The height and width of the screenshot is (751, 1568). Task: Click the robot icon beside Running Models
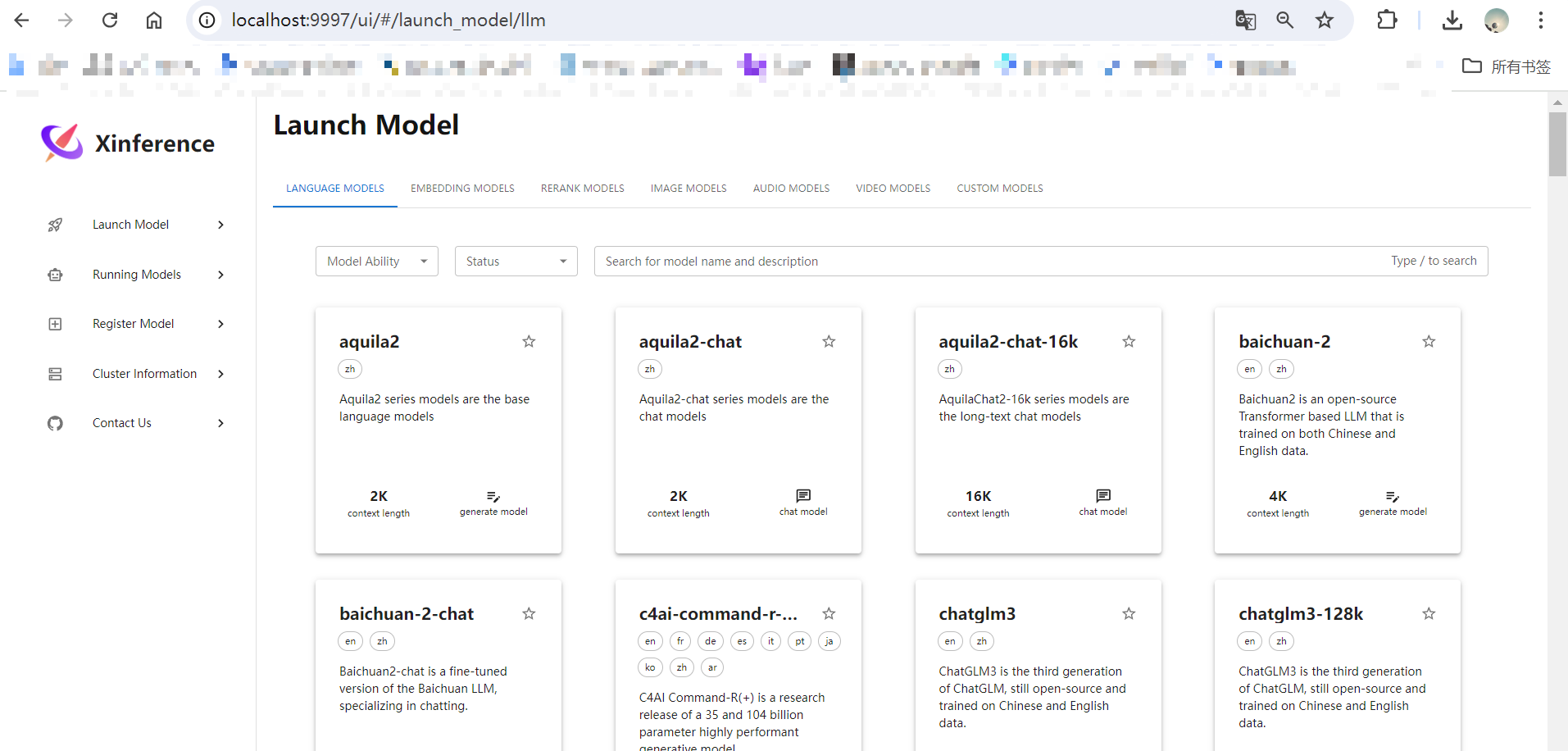[55, 275]
